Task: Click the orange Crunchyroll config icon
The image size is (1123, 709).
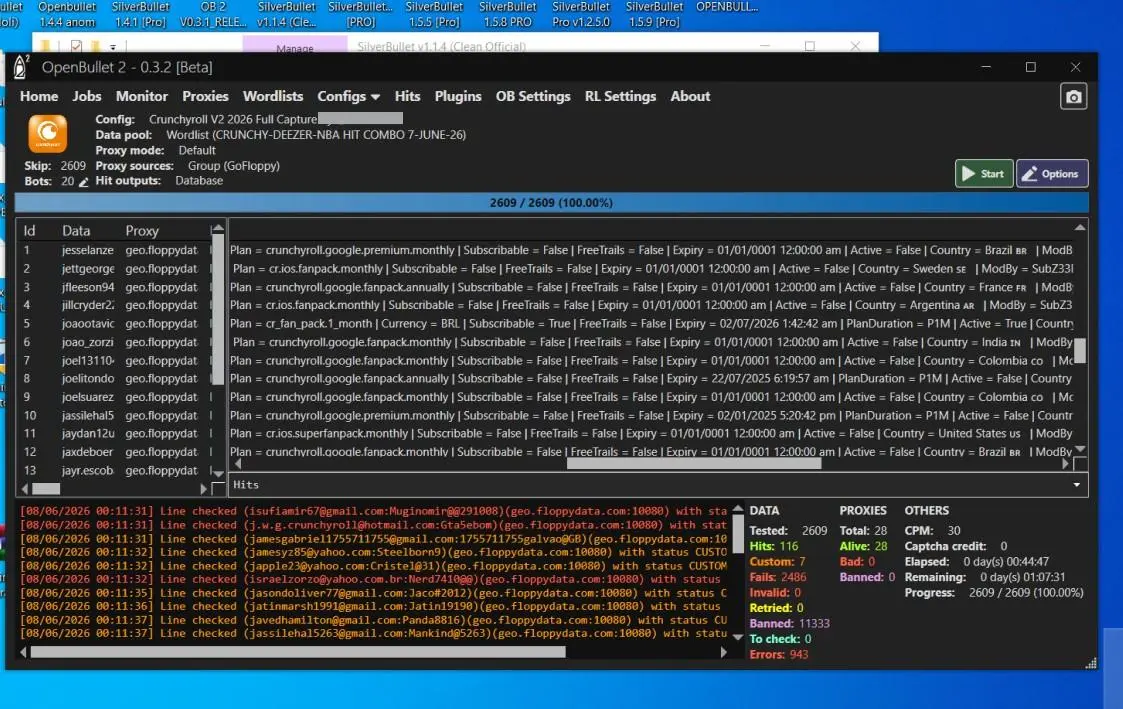Action: [x=48, y=133]
